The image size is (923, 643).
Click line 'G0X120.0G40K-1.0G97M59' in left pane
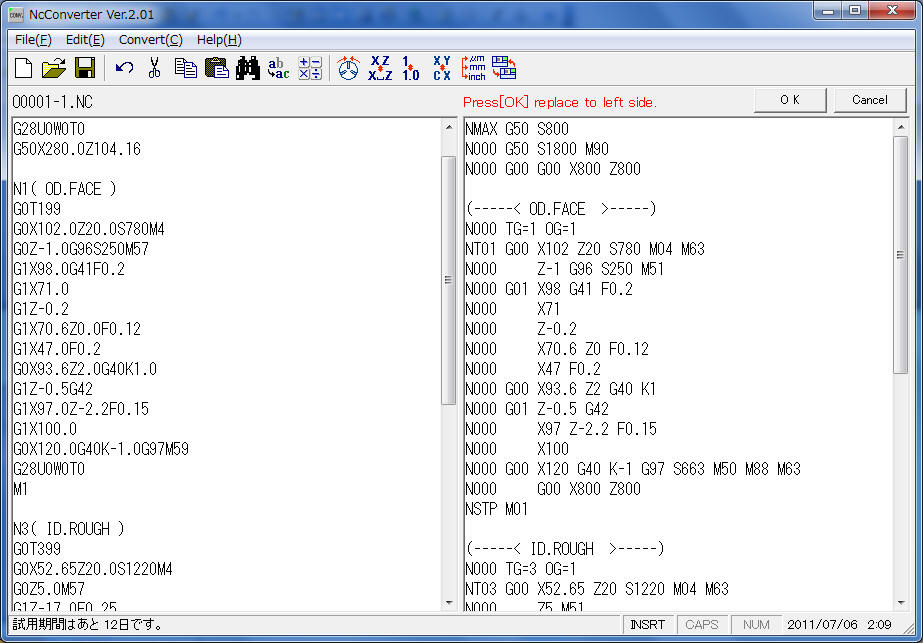[x=101, y=449]
